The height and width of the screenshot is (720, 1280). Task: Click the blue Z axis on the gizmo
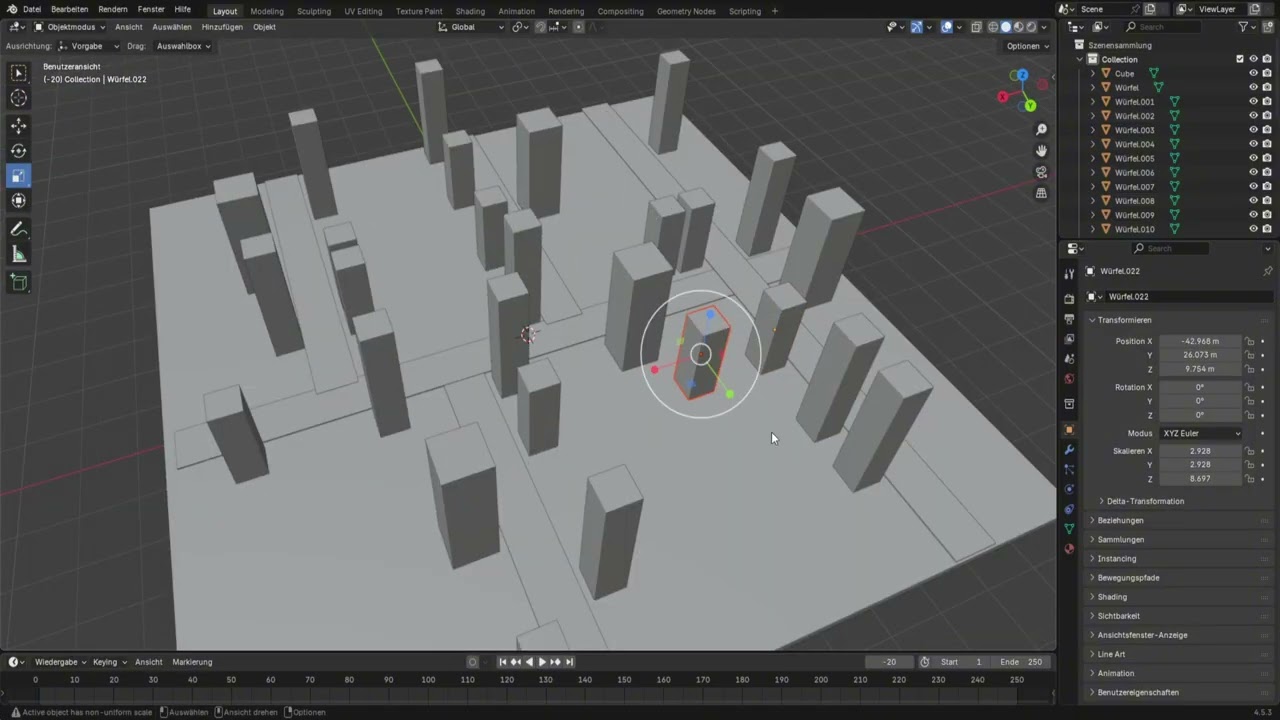point(1021,75)
